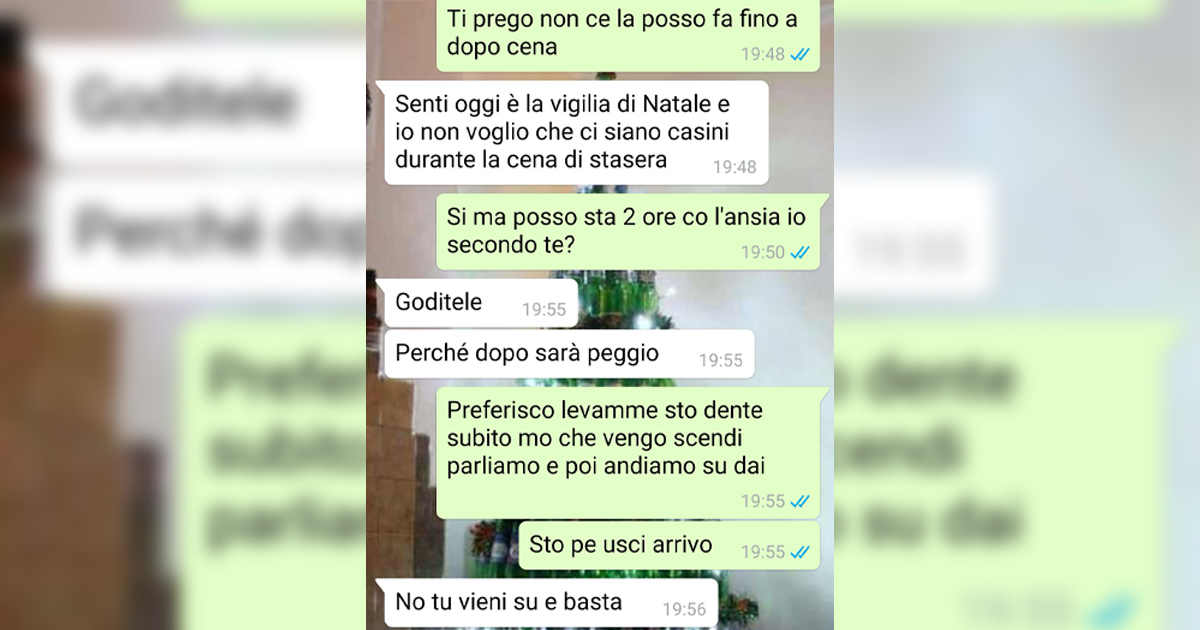The image size is (1200, 630).
Task: Tap the 'Si ma posso sta 2 ore' message
Action: click(628, 232)
